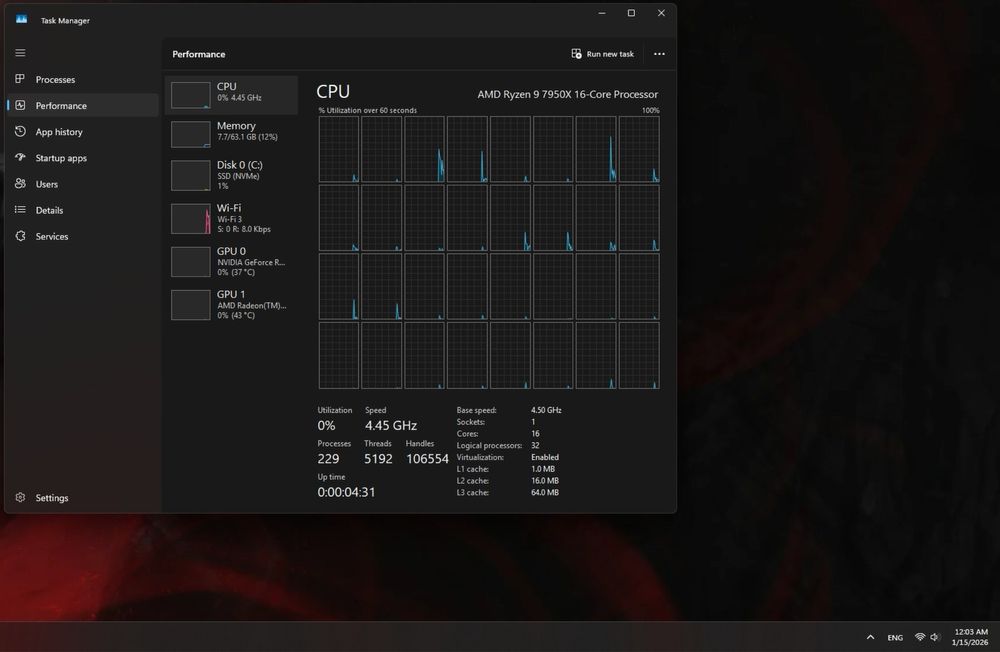Image resolution: width=1000 pixels, height=652 pixels.
Task: Select the Wi-Fi resource thumbnail
Action: click(191, 219)
